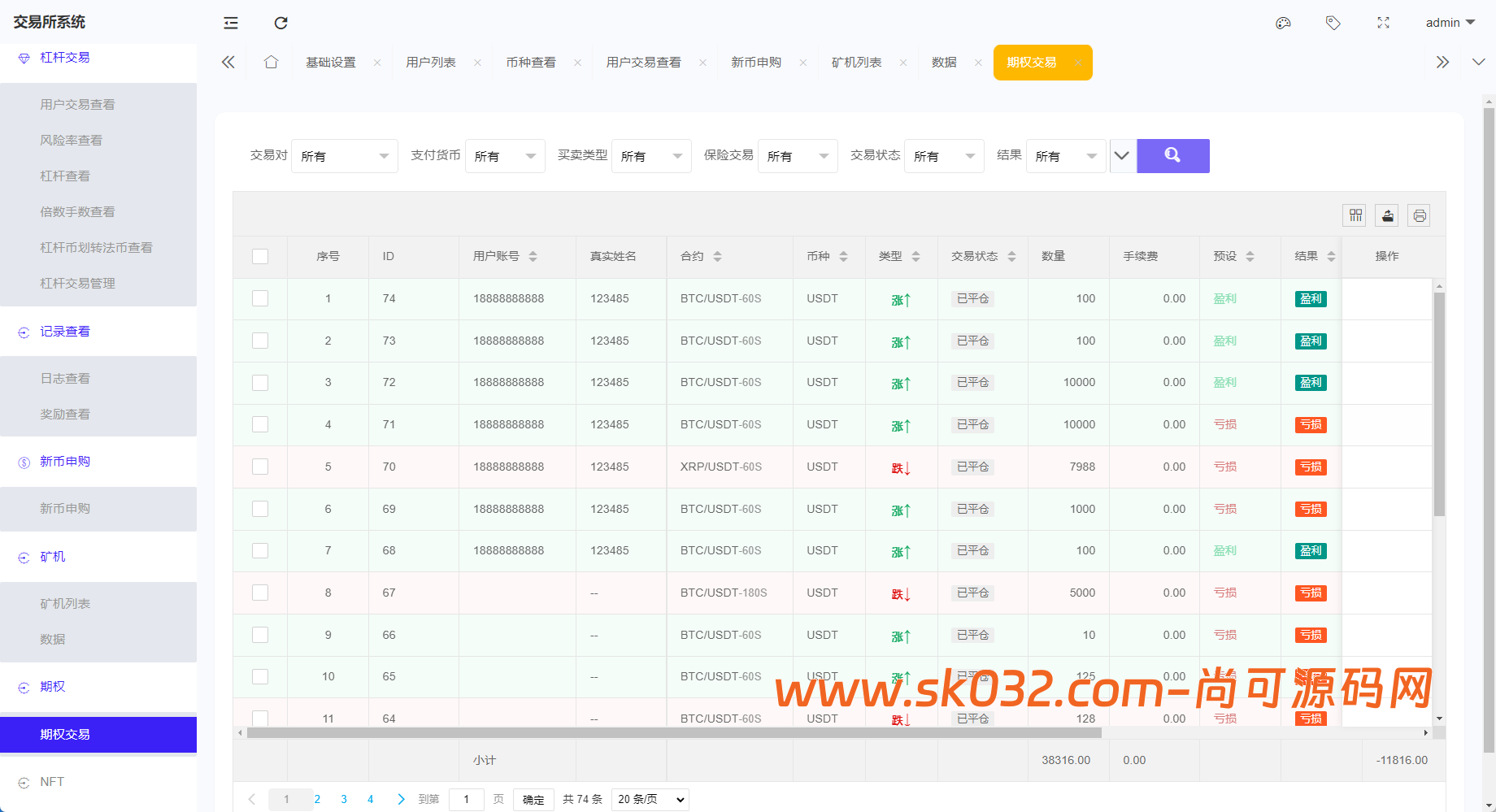Viewport: 1496px width, 812px height.
Task: Check the checkbox for row ID 74
Action: click(x=260, y=298)
